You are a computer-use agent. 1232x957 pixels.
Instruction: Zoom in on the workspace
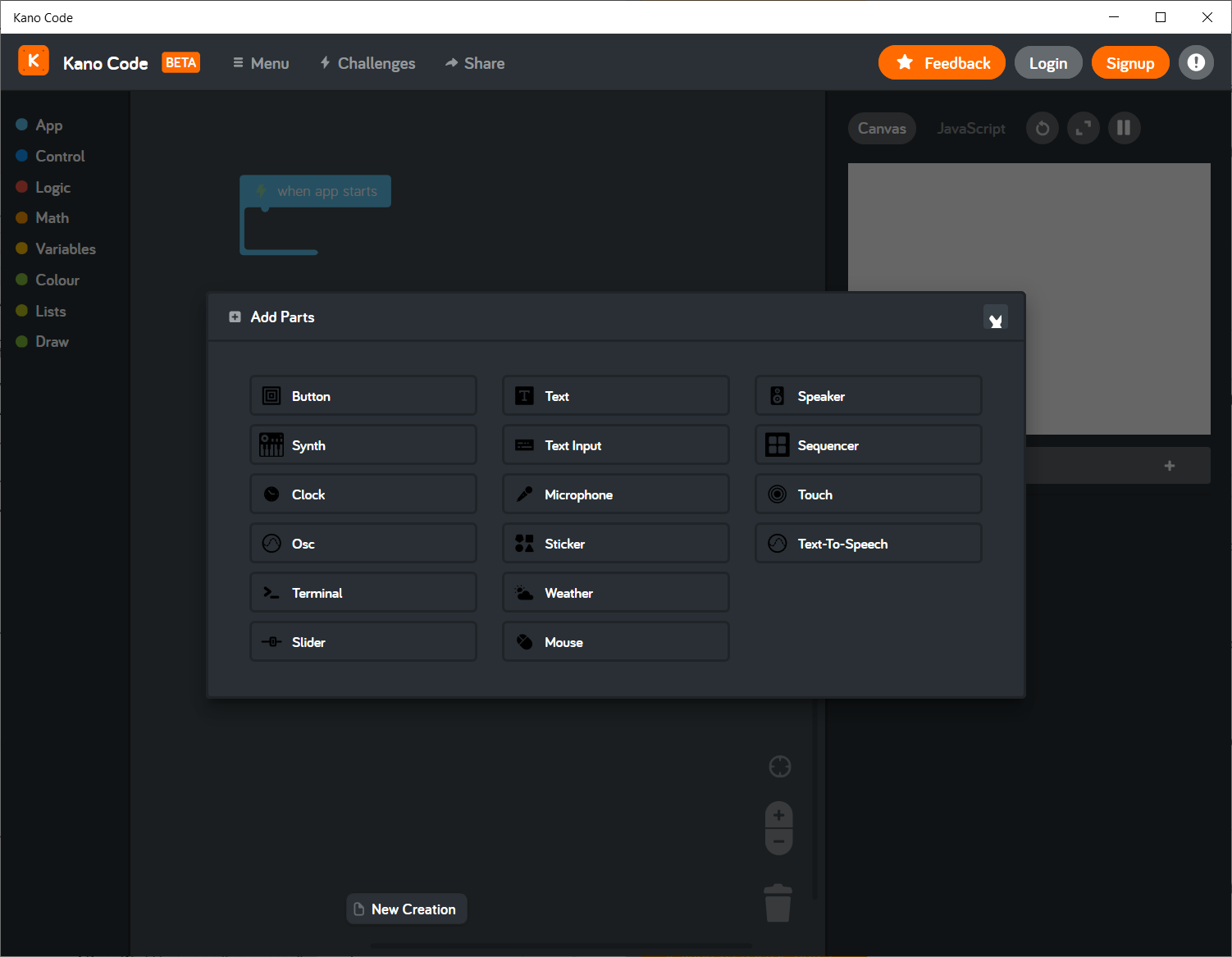click(x=778, y=815)
